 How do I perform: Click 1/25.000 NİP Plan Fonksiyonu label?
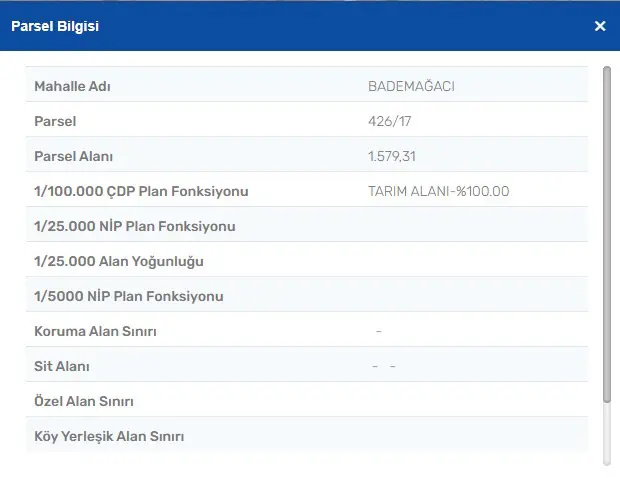click(135, 226)
